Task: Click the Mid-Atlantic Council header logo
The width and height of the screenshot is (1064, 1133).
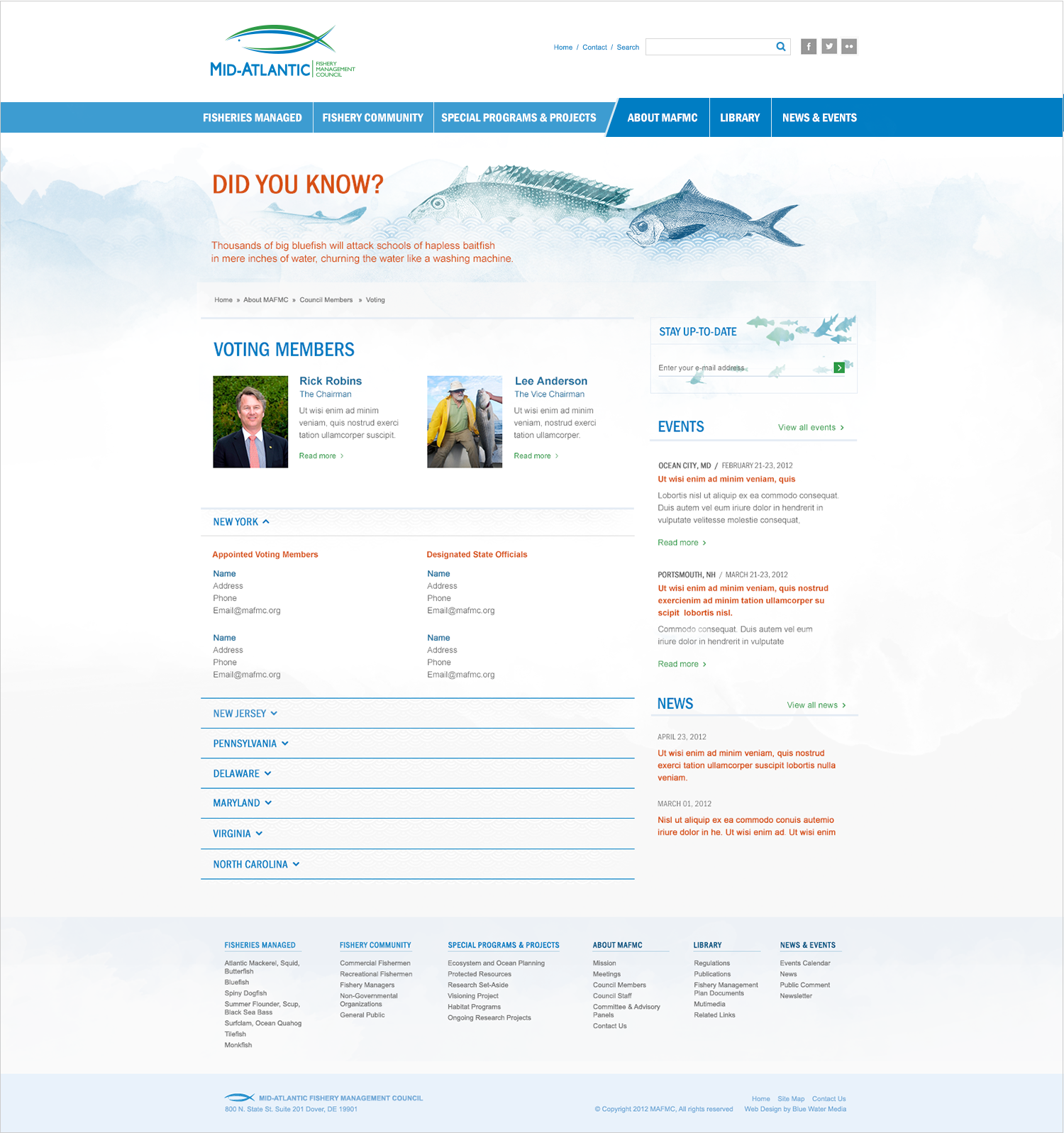Action: [282, 51]
